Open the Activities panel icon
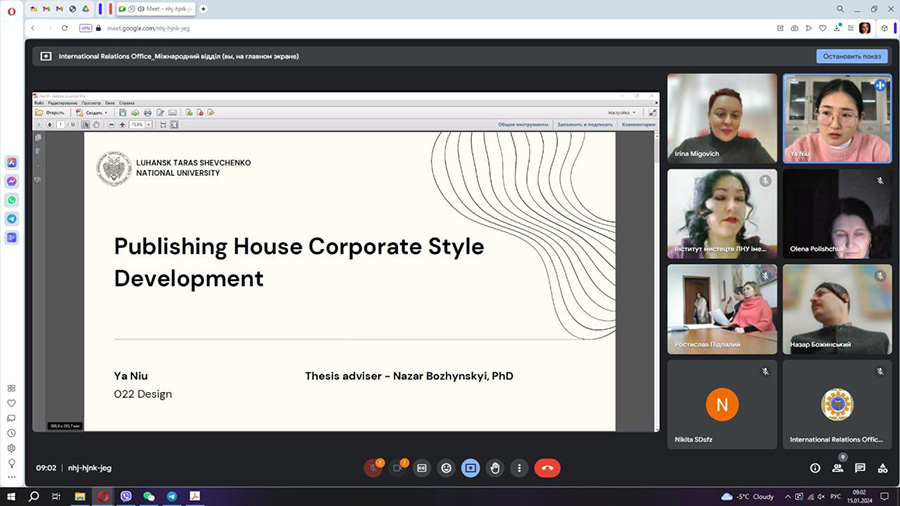 click(882, 467)
